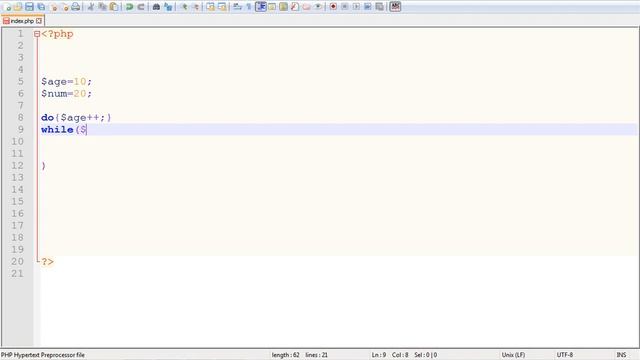640x360 pixels.
Task: Save the current recorded macro icon
Action: pos(380,7)
